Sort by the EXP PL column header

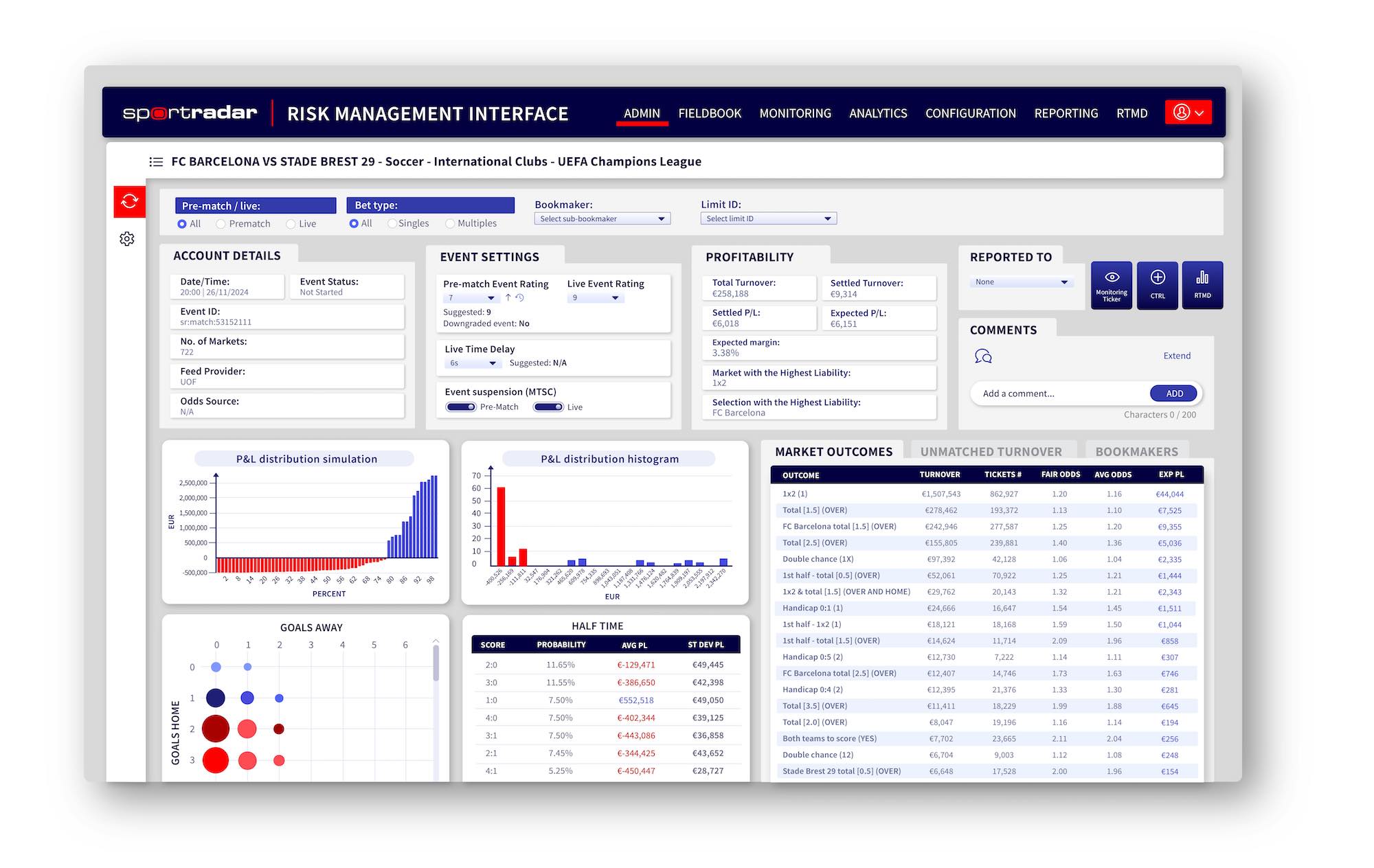click(x=1171, y=475)
